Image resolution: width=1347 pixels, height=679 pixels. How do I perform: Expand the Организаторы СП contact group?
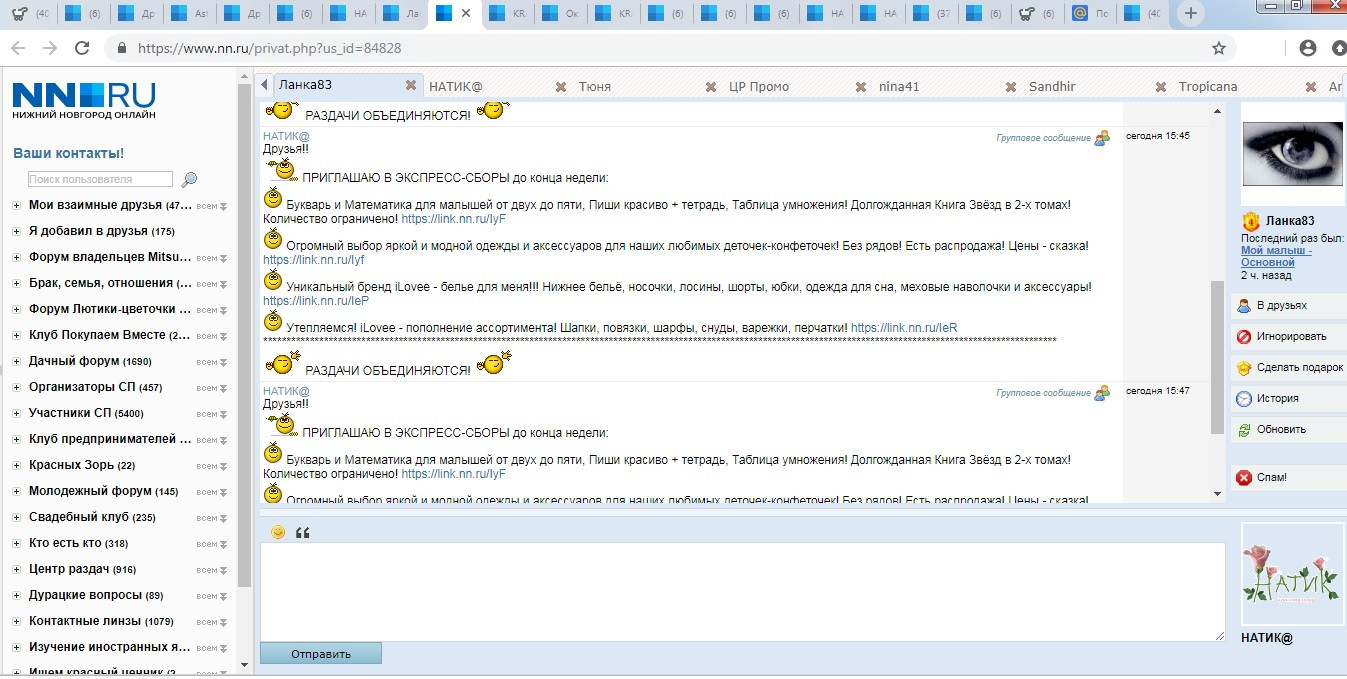click(16, 388)
